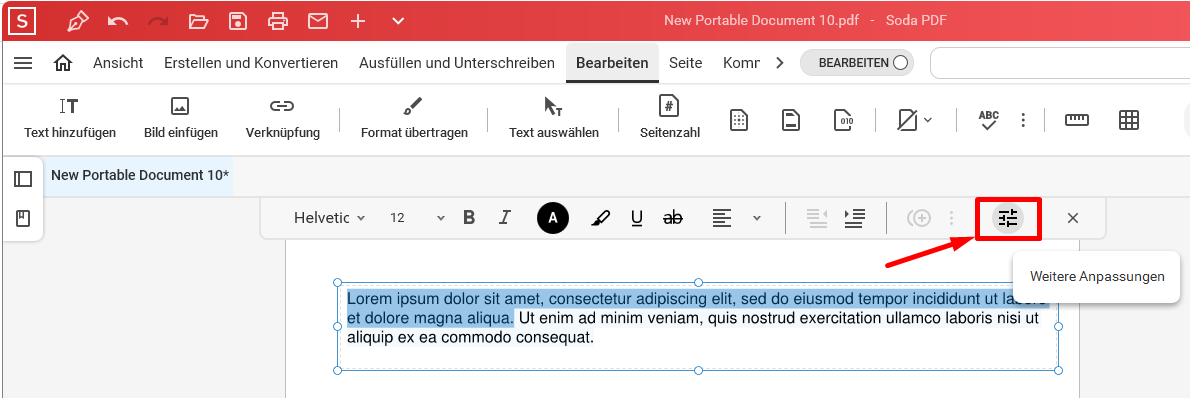Screen dimensions: 1190x398
Task: Select the pen sign tool in title bar
Action: (x=77, y=21)
